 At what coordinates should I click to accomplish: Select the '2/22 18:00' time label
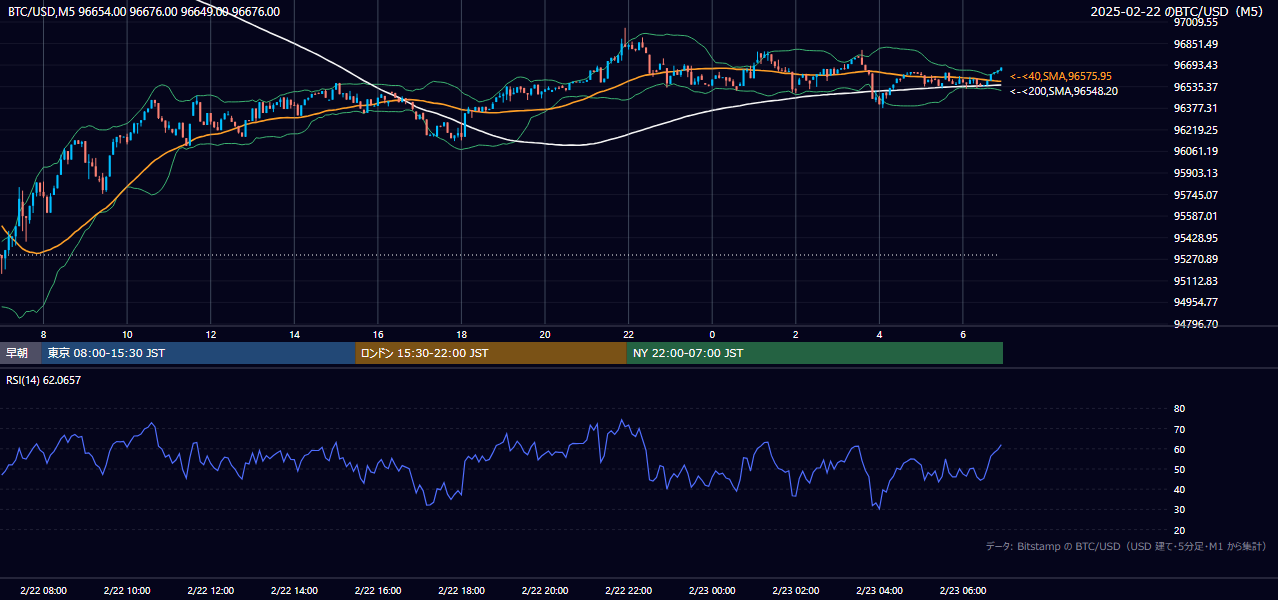(x=461, y=591)
